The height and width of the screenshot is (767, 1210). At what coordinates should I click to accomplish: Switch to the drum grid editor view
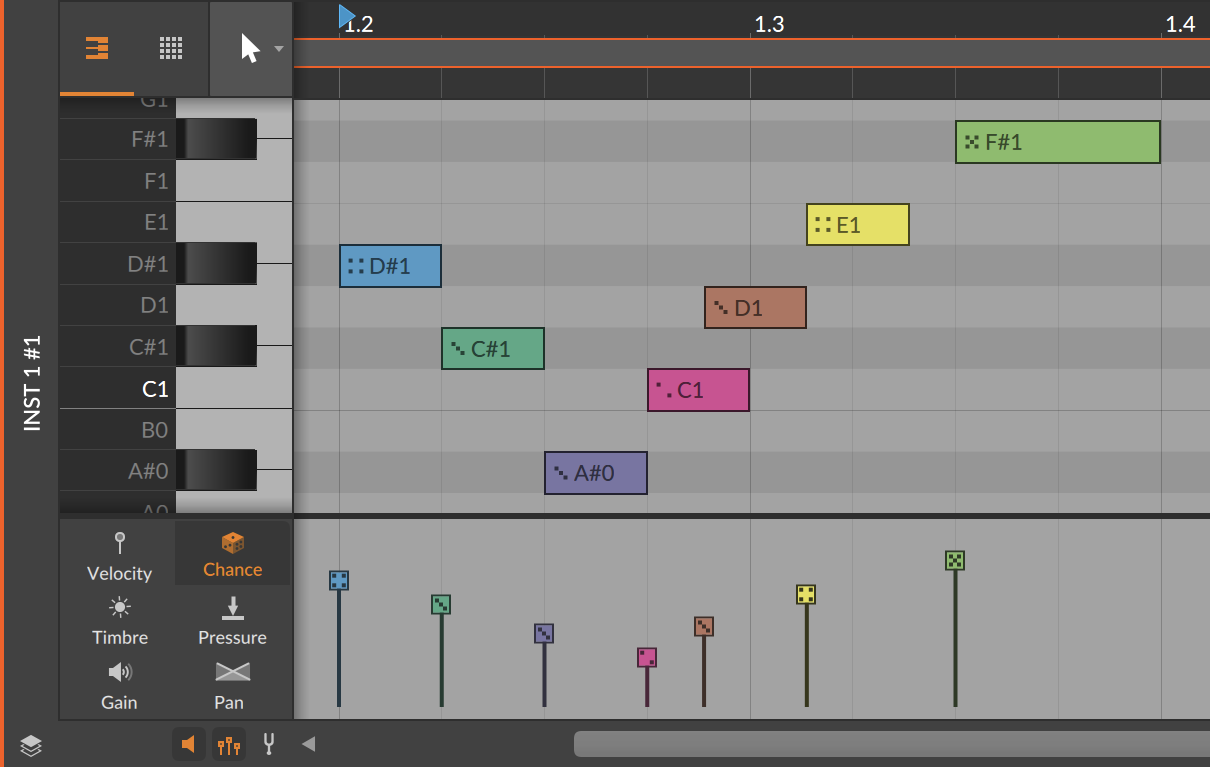click(x=170, y=48)
